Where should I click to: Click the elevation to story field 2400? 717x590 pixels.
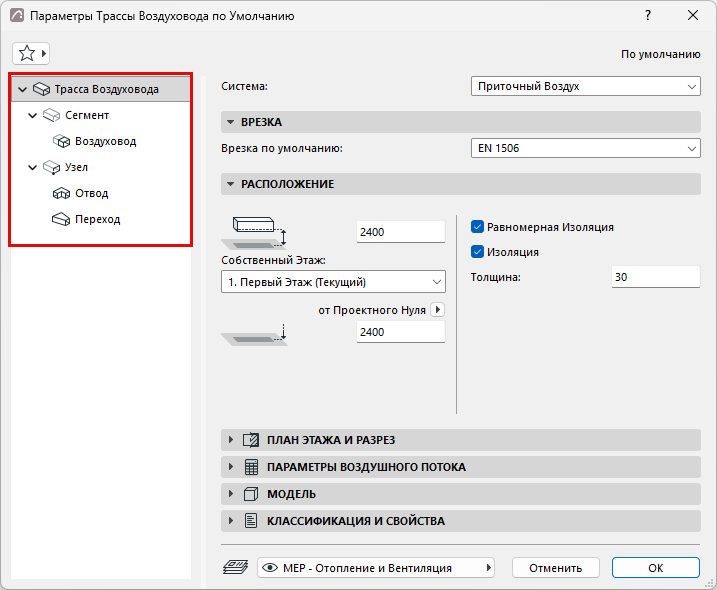pos(401,232)
